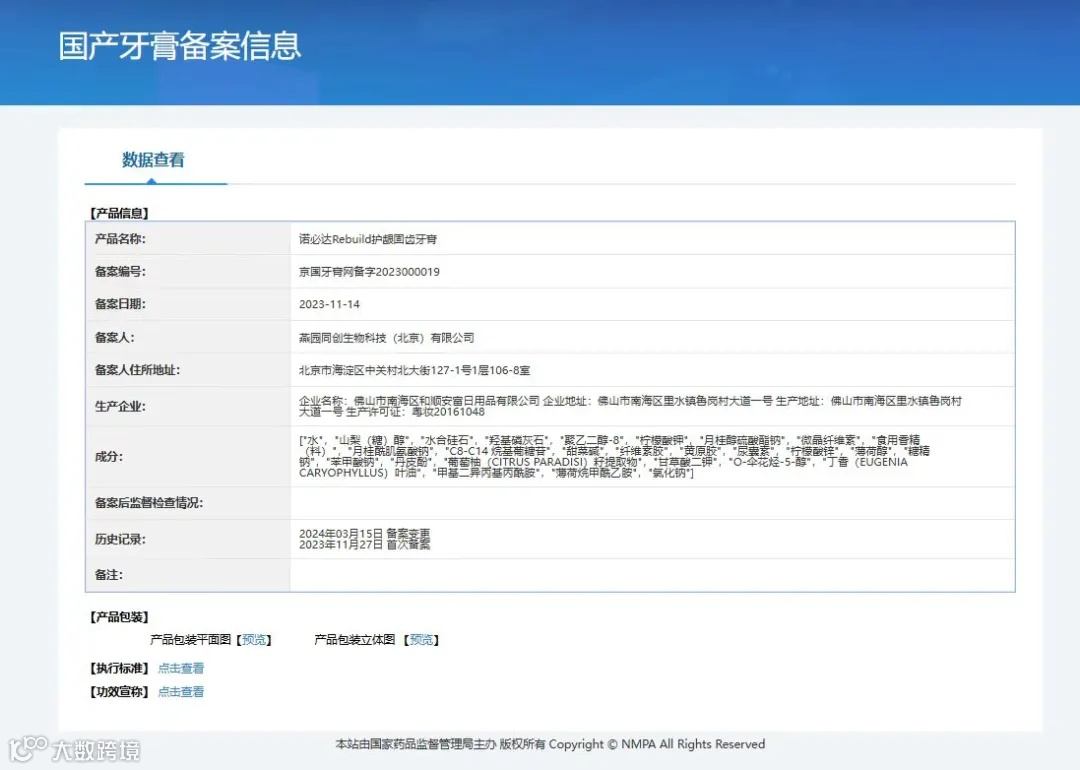
Task: Select the 成分 label
Action: 109,456
